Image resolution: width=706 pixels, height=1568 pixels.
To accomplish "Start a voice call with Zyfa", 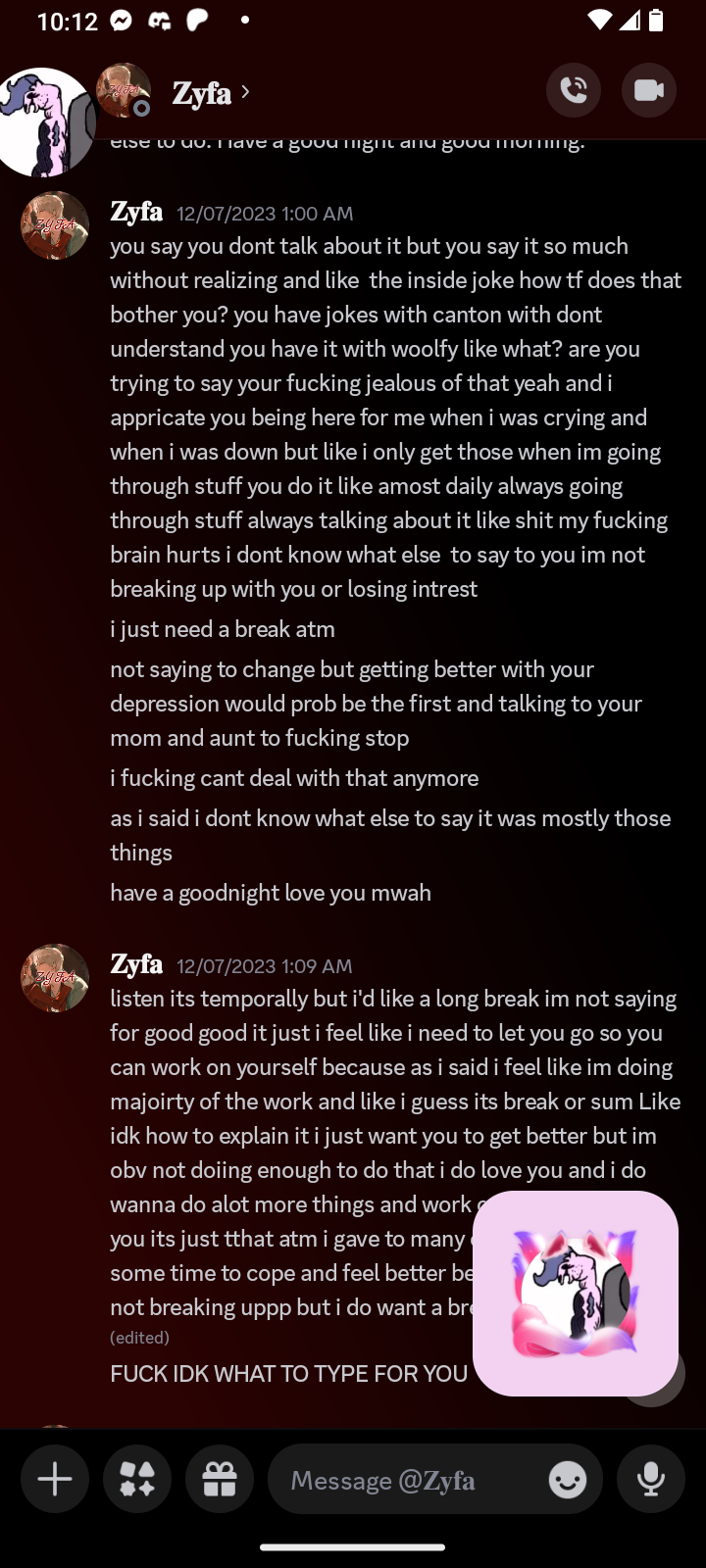I will pyautogui.click(x=574, y=90).
